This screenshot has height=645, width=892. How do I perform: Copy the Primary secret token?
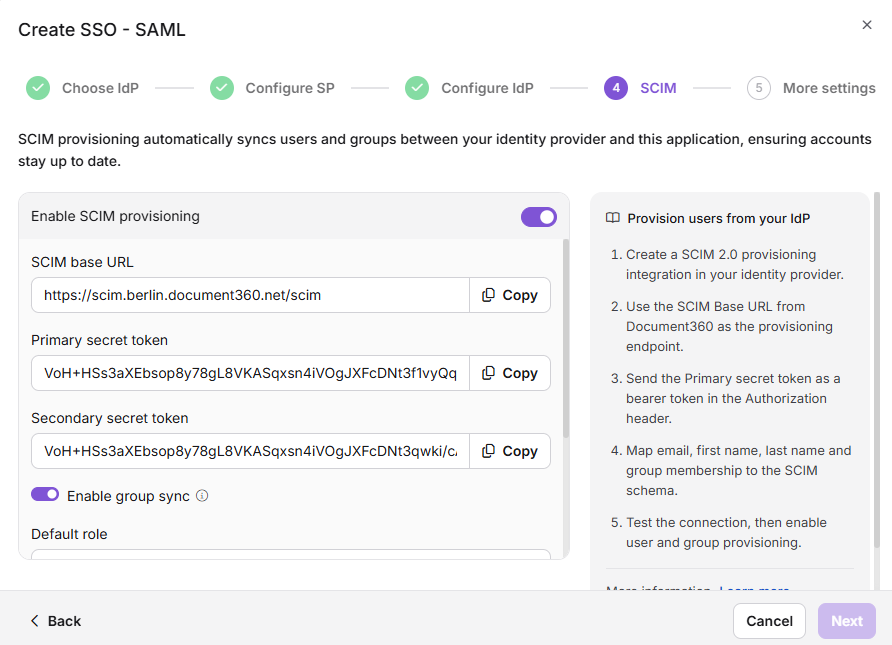click(510, 373)
